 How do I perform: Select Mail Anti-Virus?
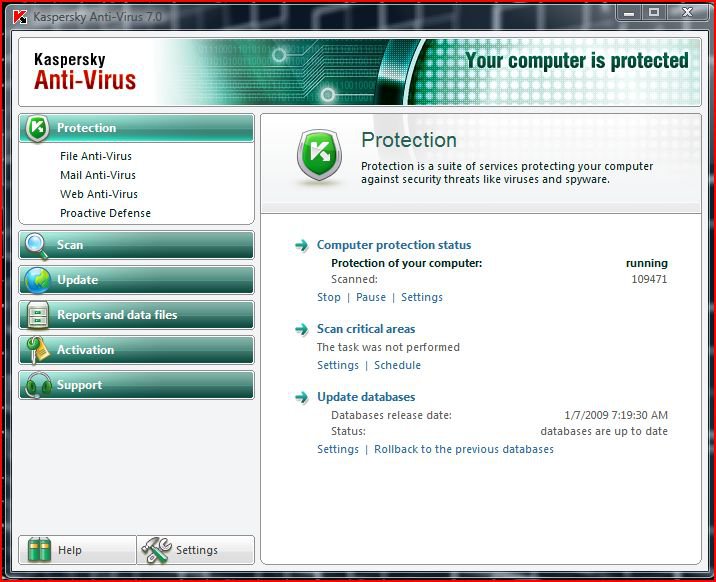coord(98,175)
